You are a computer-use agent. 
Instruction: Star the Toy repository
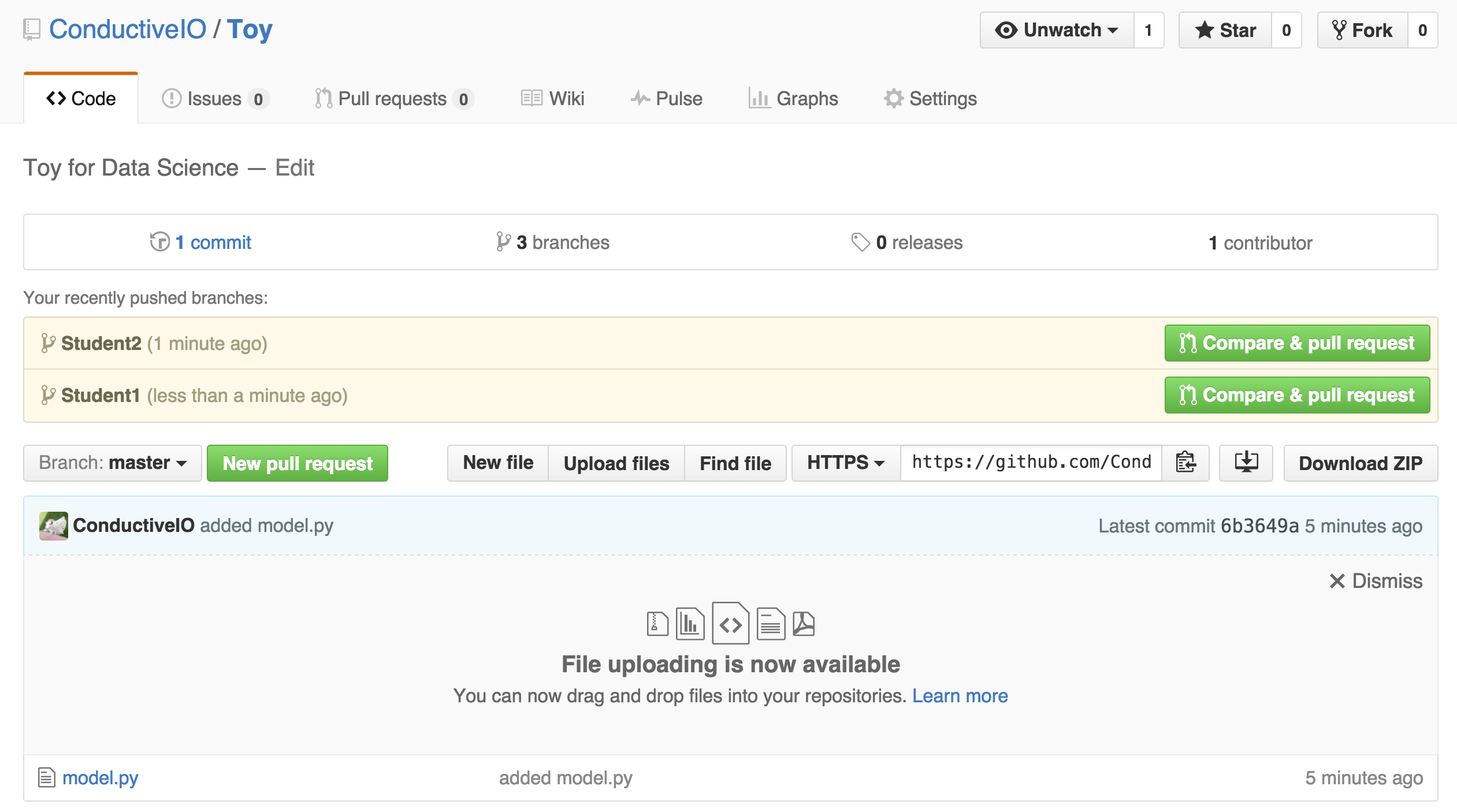(x=1226, y=30)
